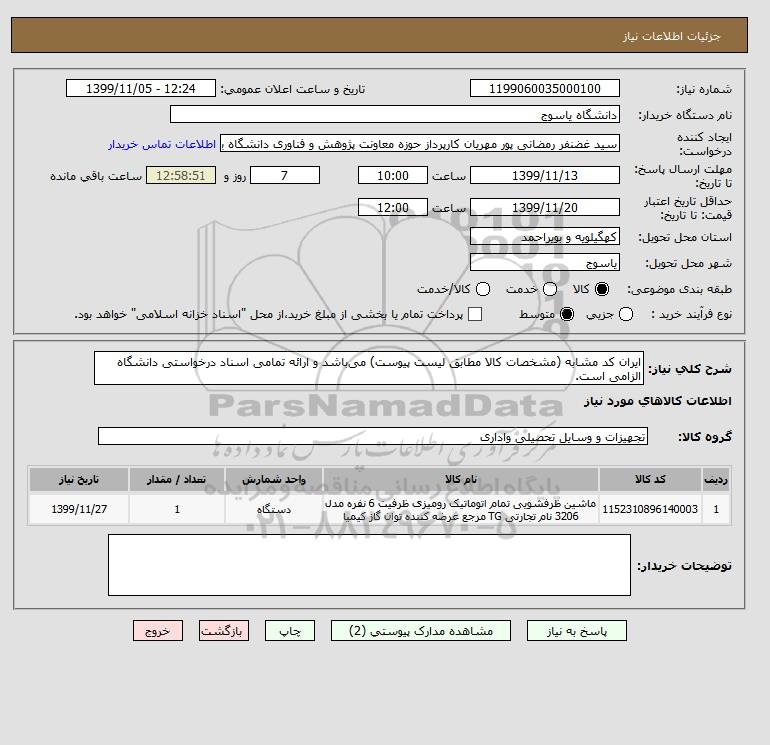Click the deadline time field 10:00
770x745 pixels.
click(393, 175)
